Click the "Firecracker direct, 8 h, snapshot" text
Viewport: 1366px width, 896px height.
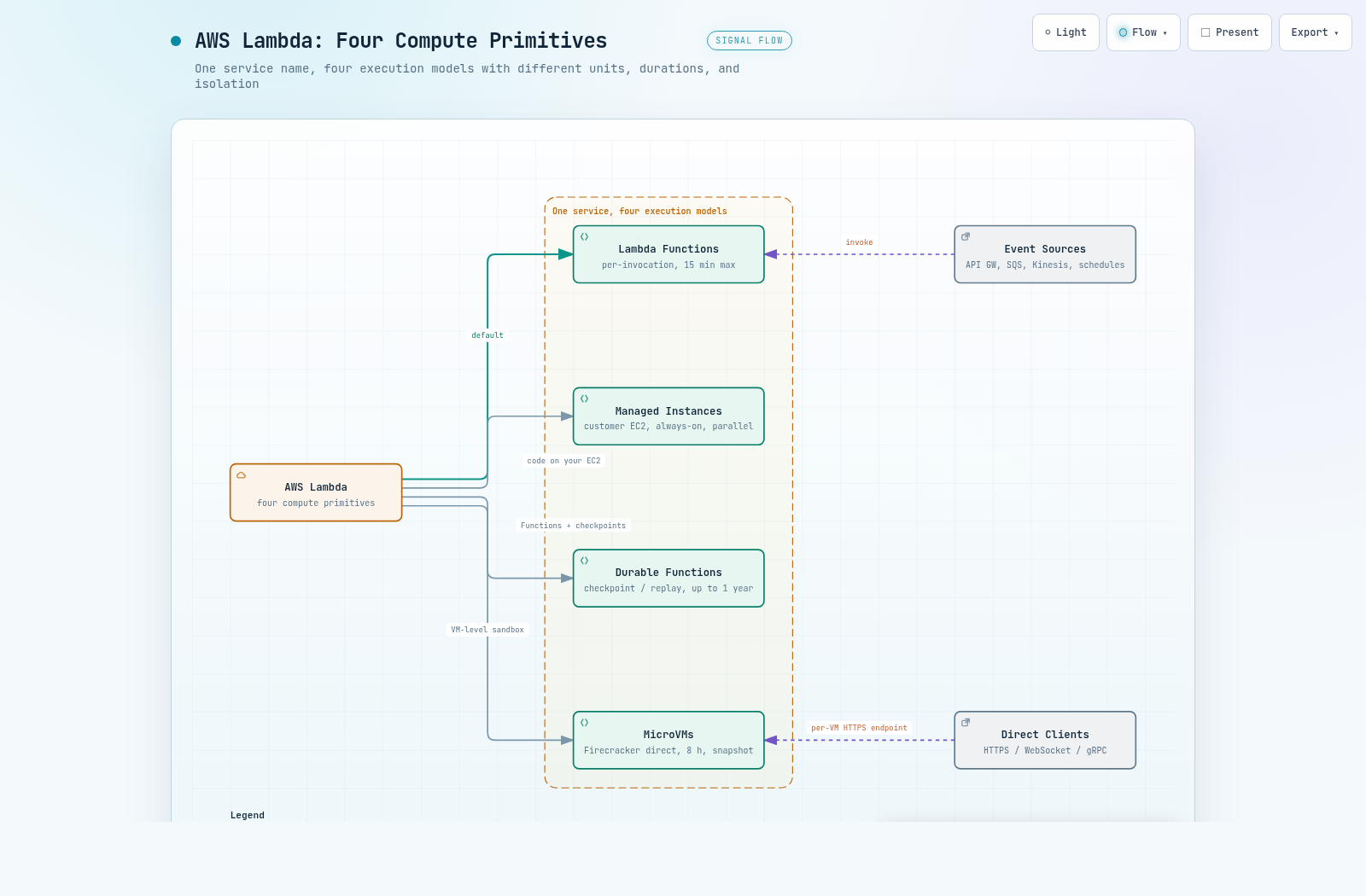click(668, 751)
